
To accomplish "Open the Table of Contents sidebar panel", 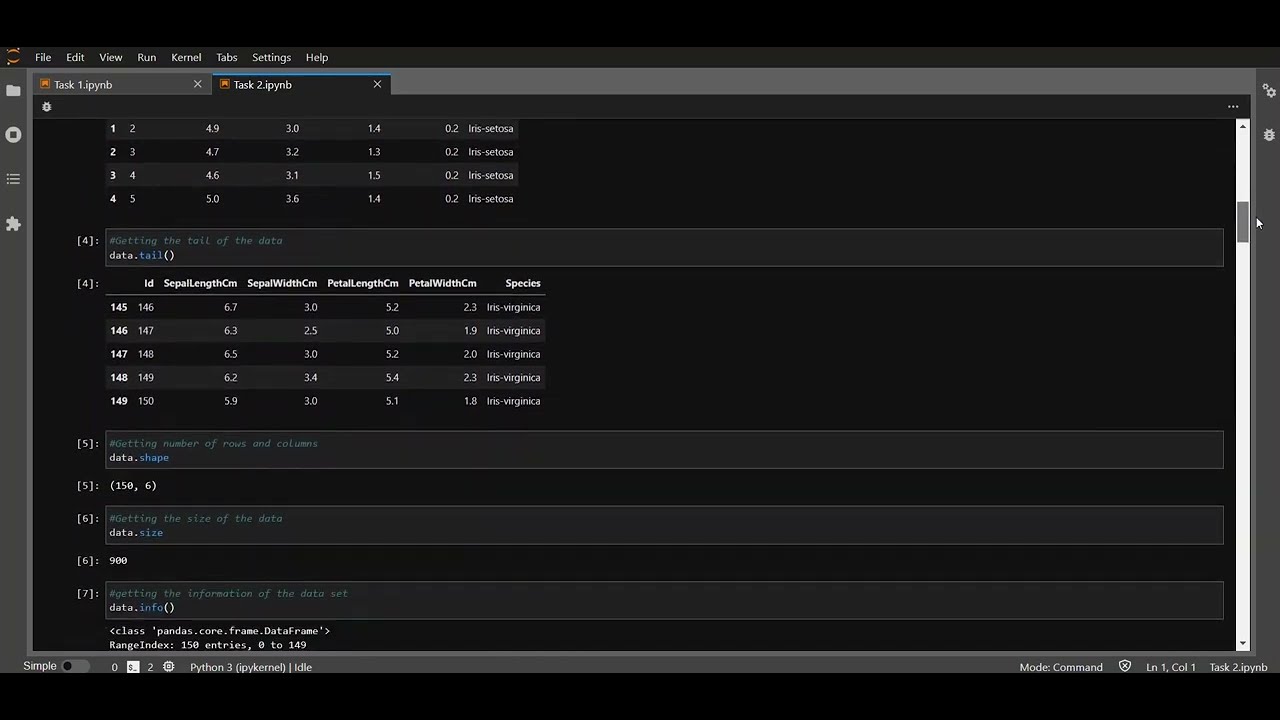I will [x=13, y=179].
